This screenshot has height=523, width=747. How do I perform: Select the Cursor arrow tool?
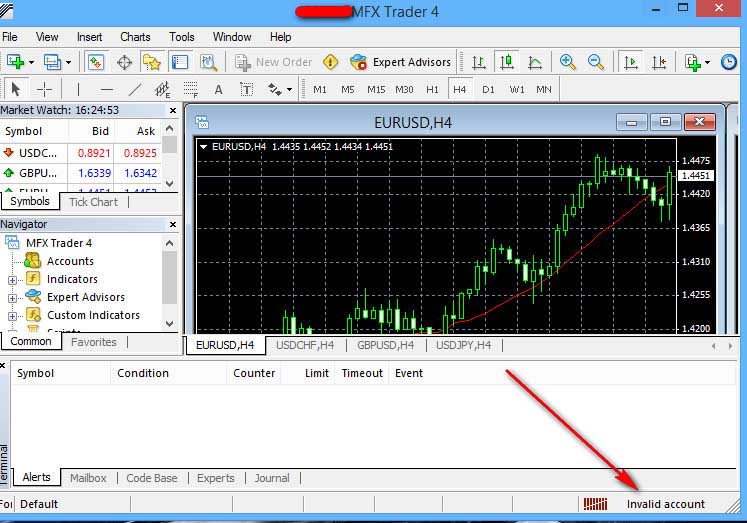[16, 89]
